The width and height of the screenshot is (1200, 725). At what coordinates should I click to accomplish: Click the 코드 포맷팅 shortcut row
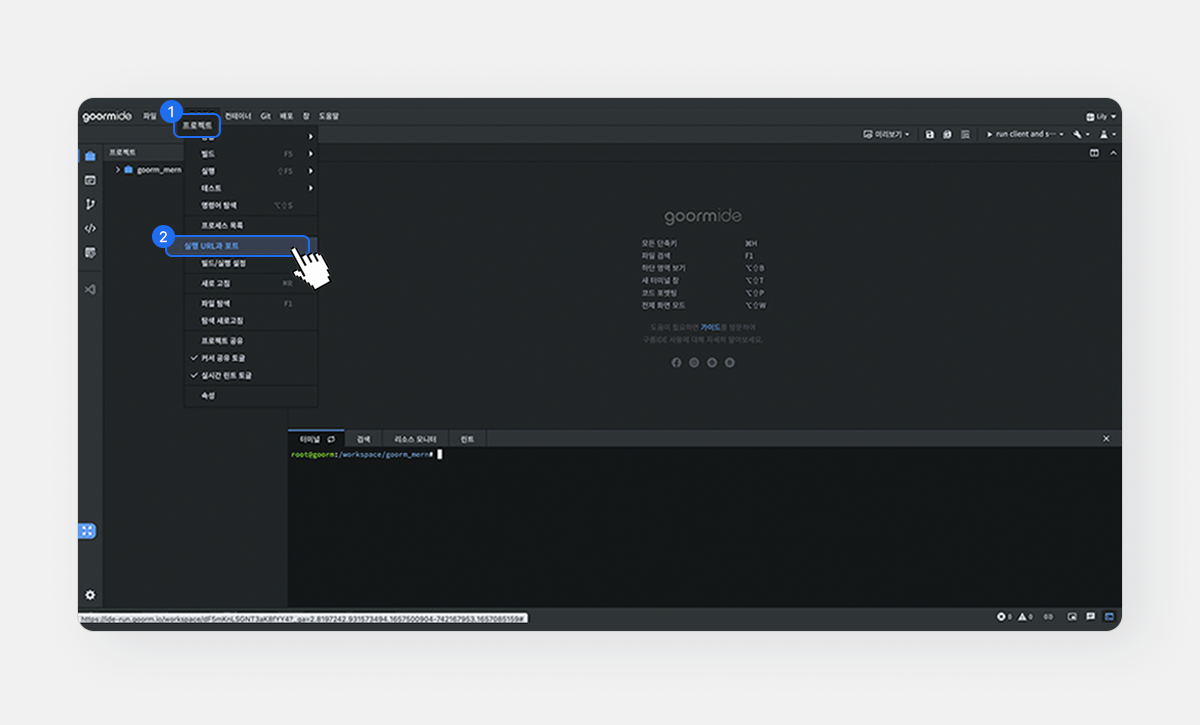point(704,292)
